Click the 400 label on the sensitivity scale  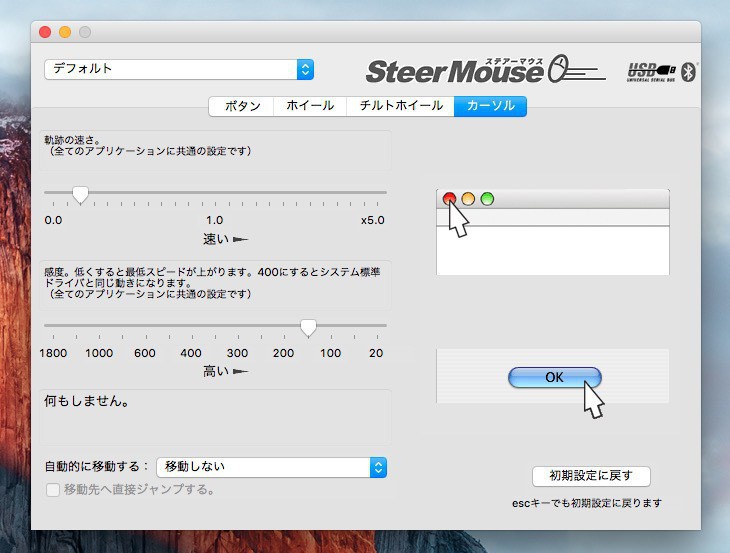pos(191,353)
